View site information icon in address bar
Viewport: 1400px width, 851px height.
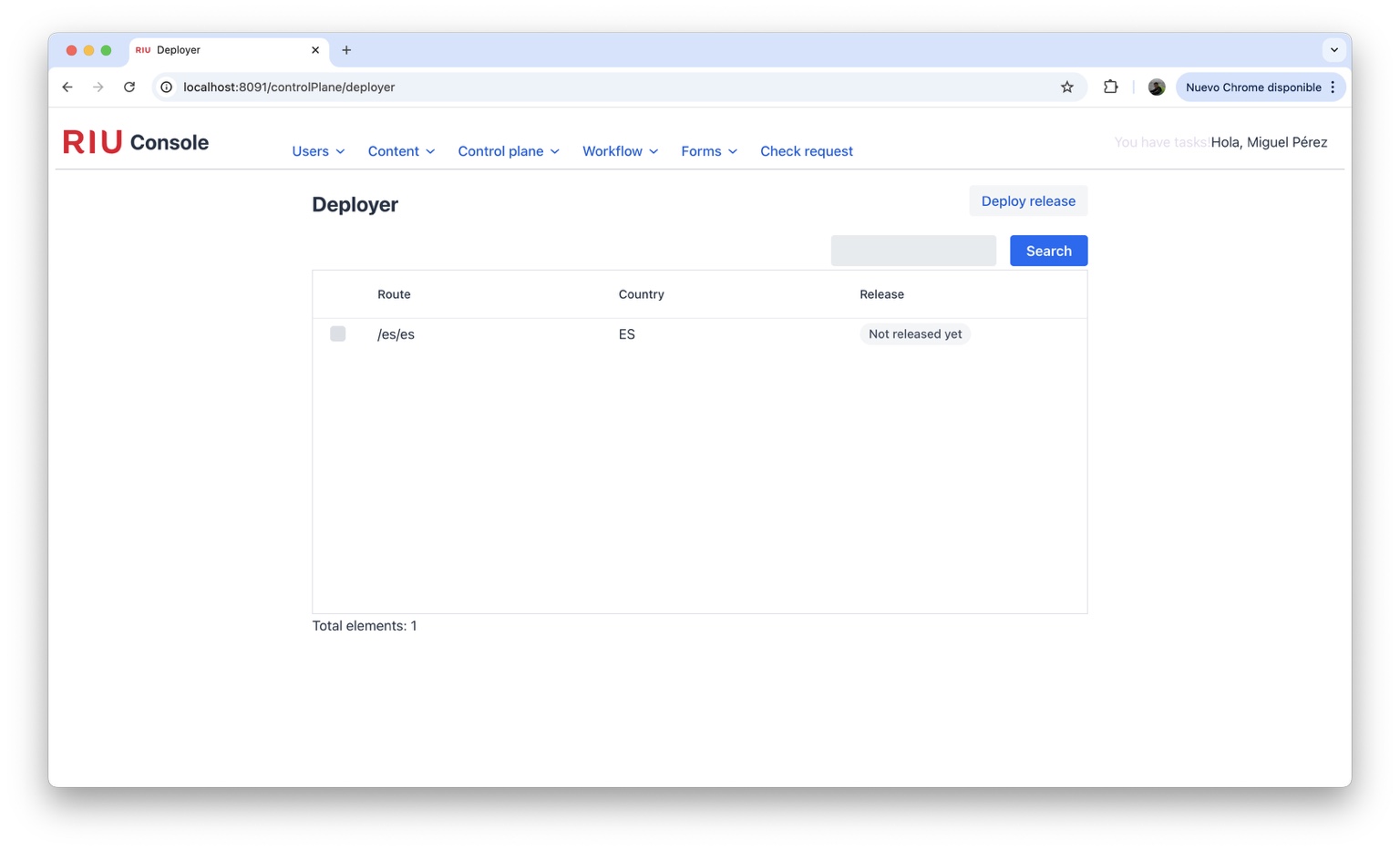(167, 87)
